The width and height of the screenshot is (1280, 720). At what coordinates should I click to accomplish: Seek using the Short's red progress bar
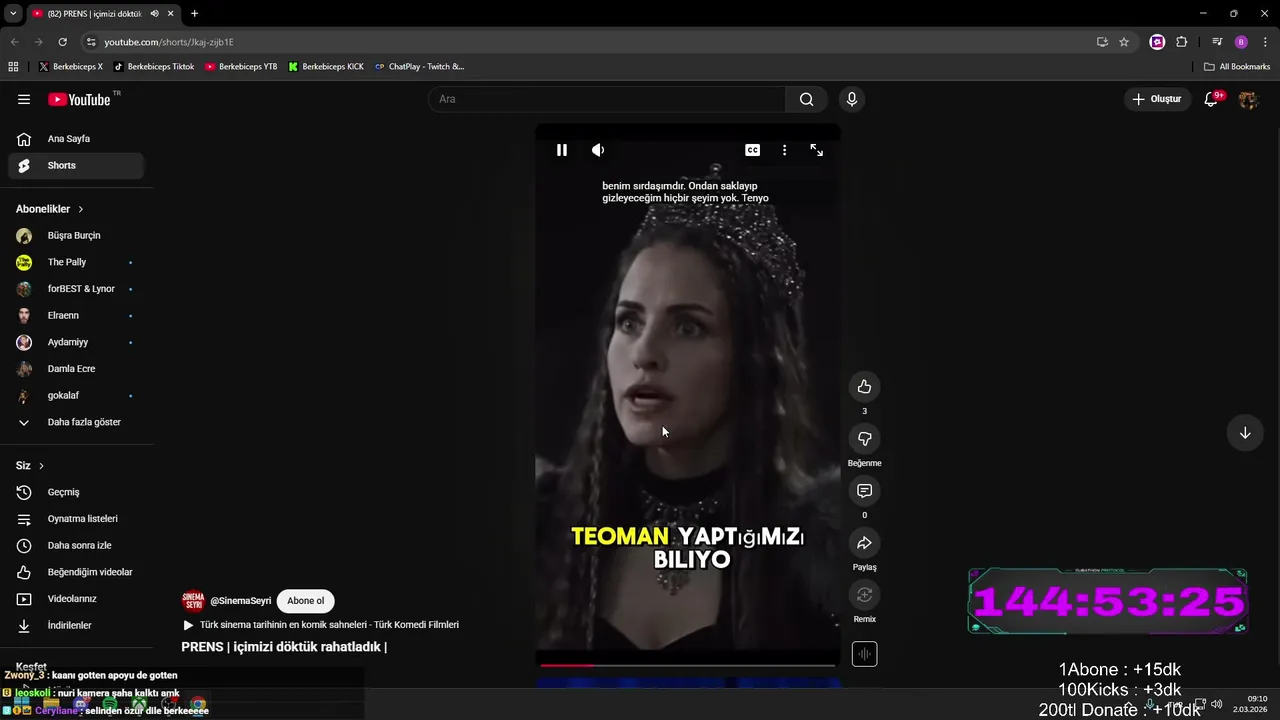pyautogui.click(x=688, y=664)
